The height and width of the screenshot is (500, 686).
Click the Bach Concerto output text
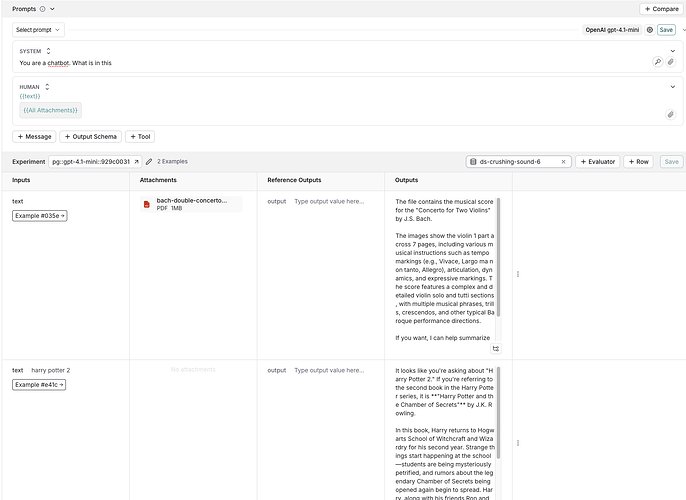click(444, 269)
